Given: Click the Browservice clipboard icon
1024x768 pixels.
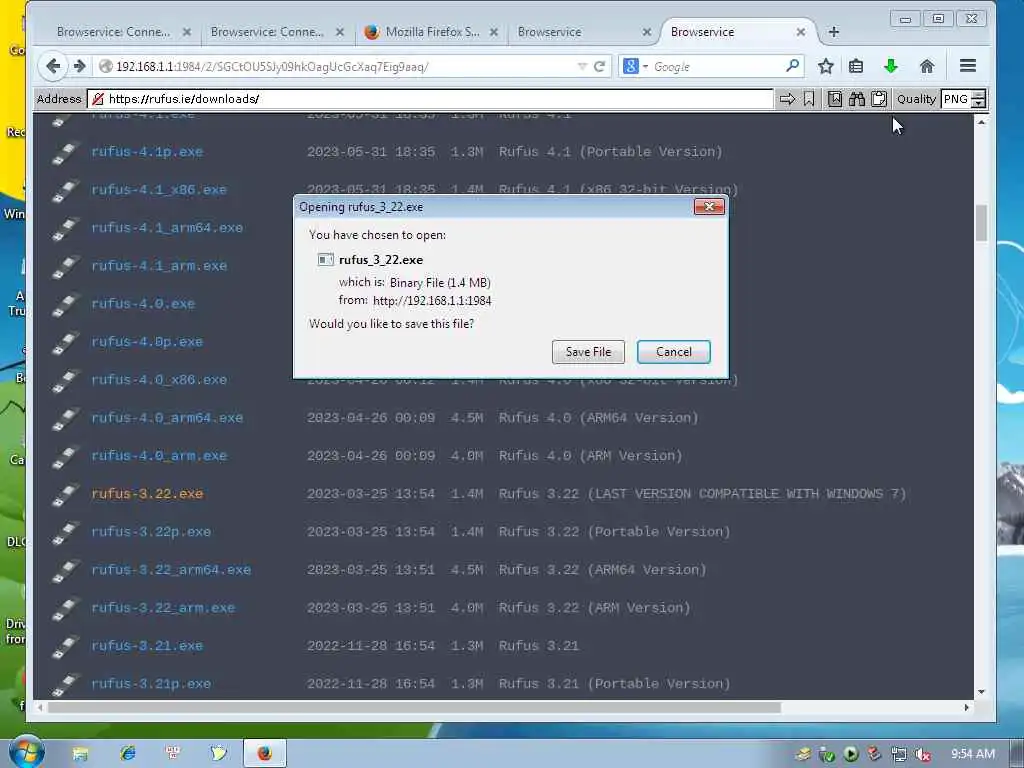Looking at the screenshot, I should coord(879,99).
